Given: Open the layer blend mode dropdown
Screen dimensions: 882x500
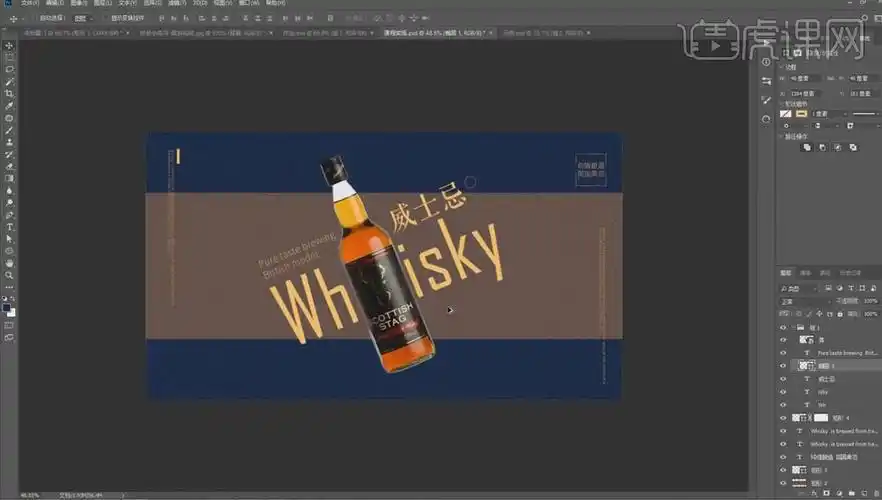Looking at the screenshot, I should pyautogui.click(x=804, y=301).
